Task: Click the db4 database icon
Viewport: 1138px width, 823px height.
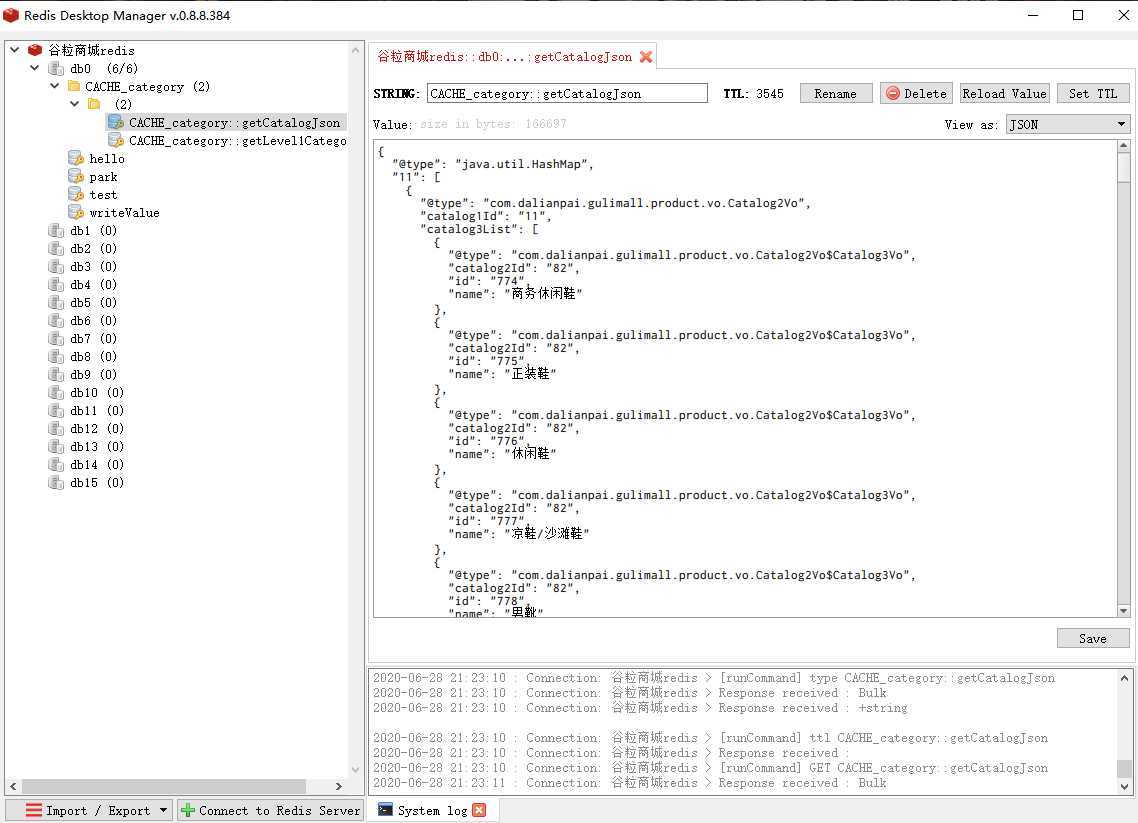Action: [56, 284]
